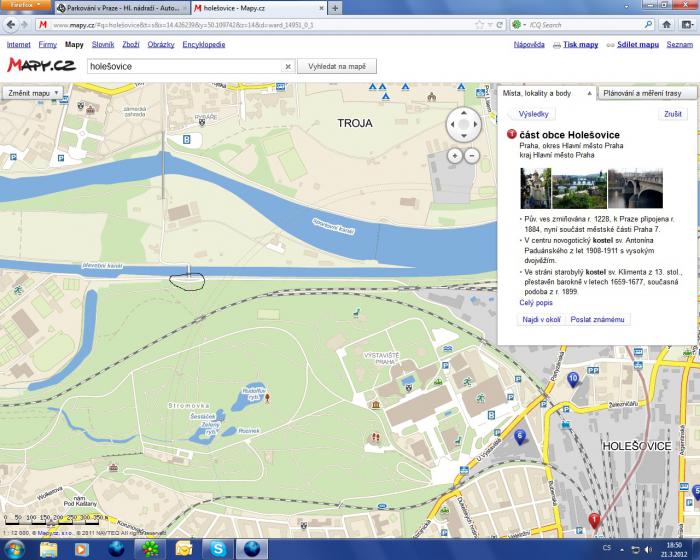Open Skype from the taskbar
700x560 pixels.
pyautogui.click(x=217, y=548)
